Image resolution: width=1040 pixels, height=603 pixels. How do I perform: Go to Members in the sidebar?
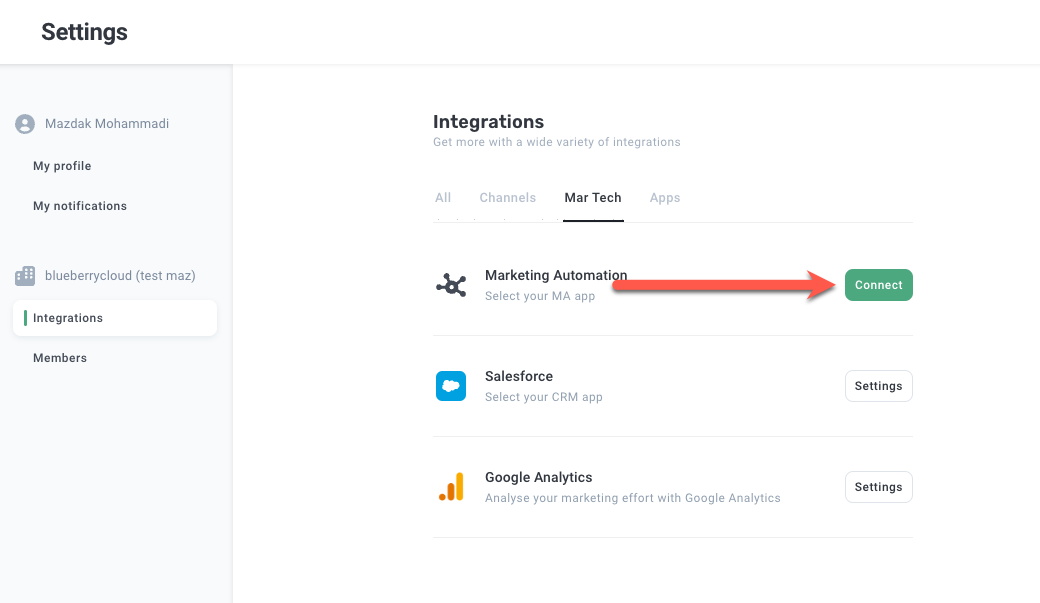click(x=60, y=358)
